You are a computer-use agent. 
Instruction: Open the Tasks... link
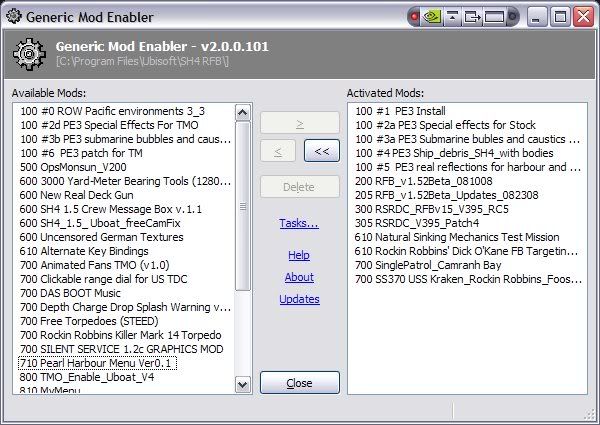pos(299,223)
